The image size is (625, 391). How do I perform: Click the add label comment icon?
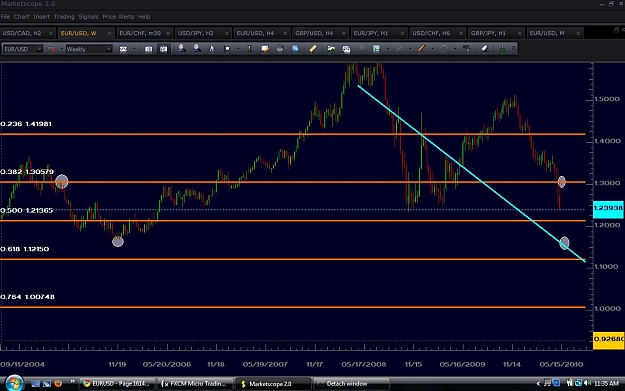[x=265, y=49]
